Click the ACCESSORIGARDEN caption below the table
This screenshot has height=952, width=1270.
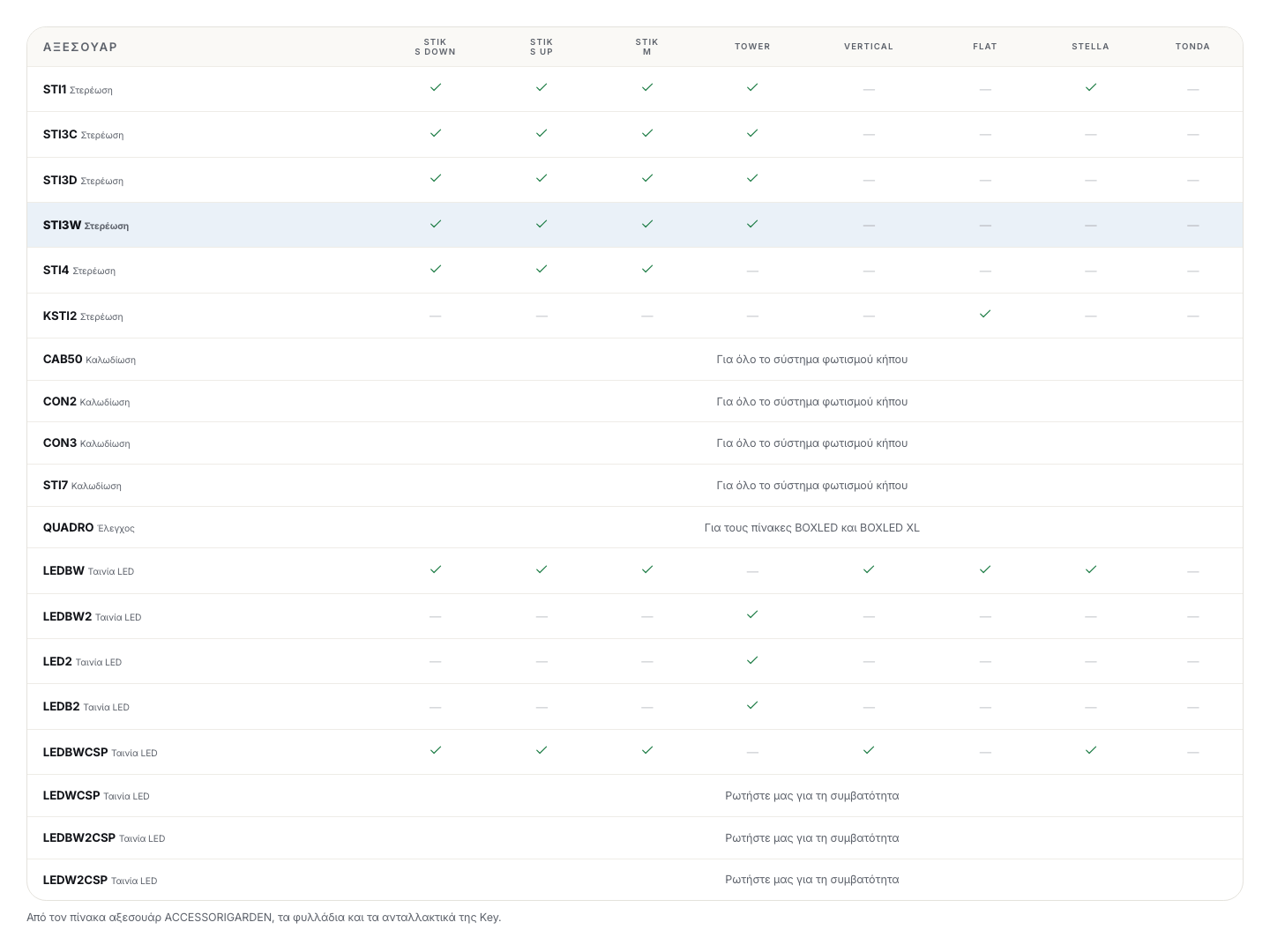(264, 918)
